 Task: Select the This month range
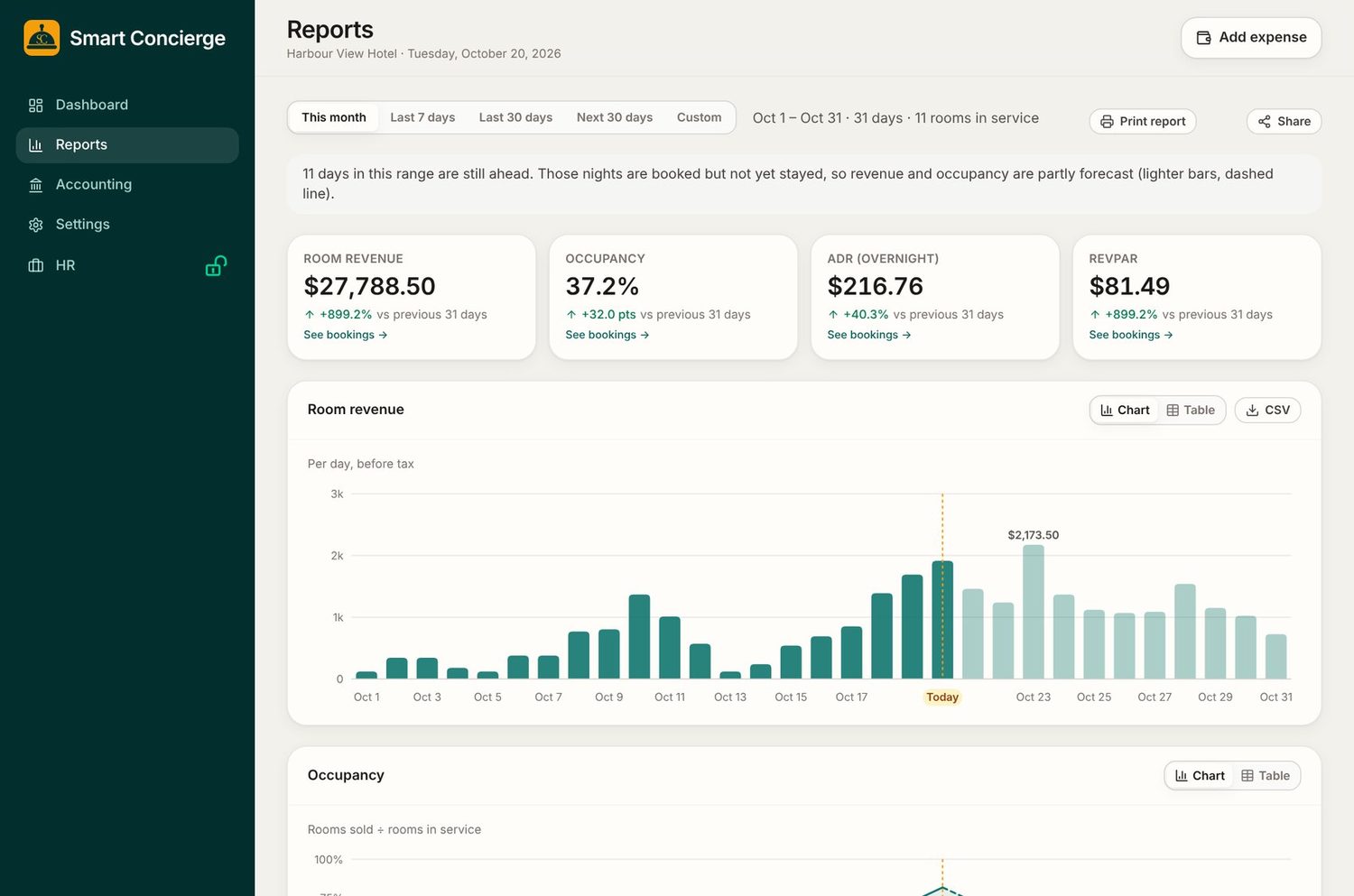coord(334,117)
